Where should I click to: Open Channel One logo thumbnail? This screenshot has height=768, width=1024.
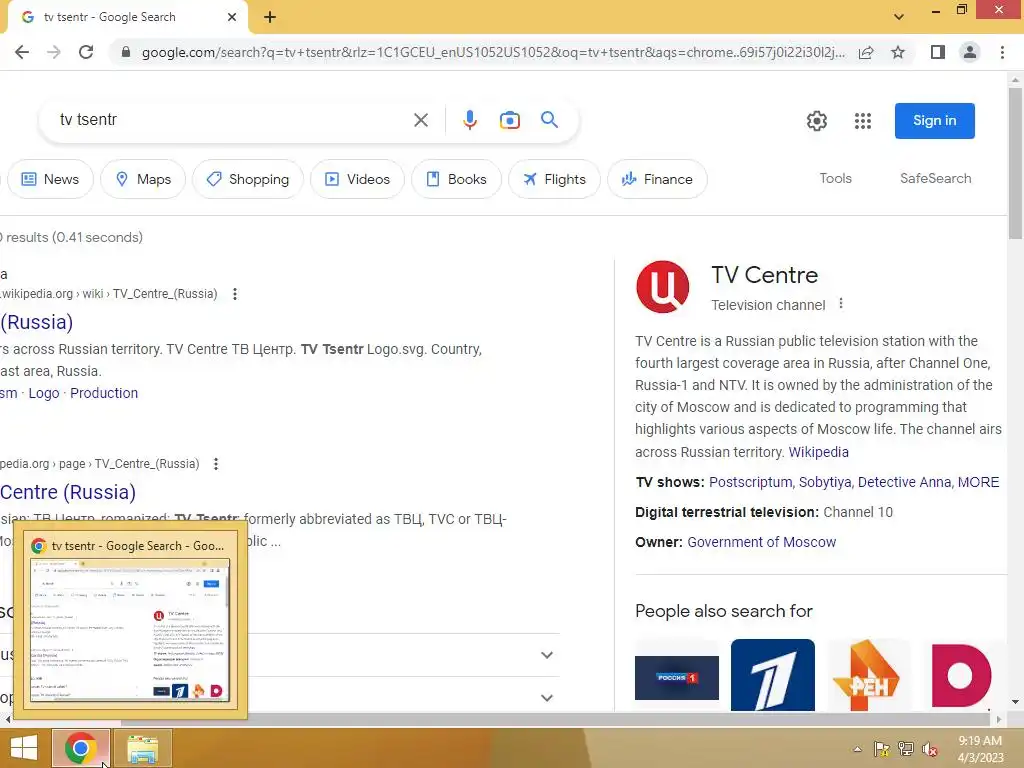pyautogui.click(x=773, y=675)
